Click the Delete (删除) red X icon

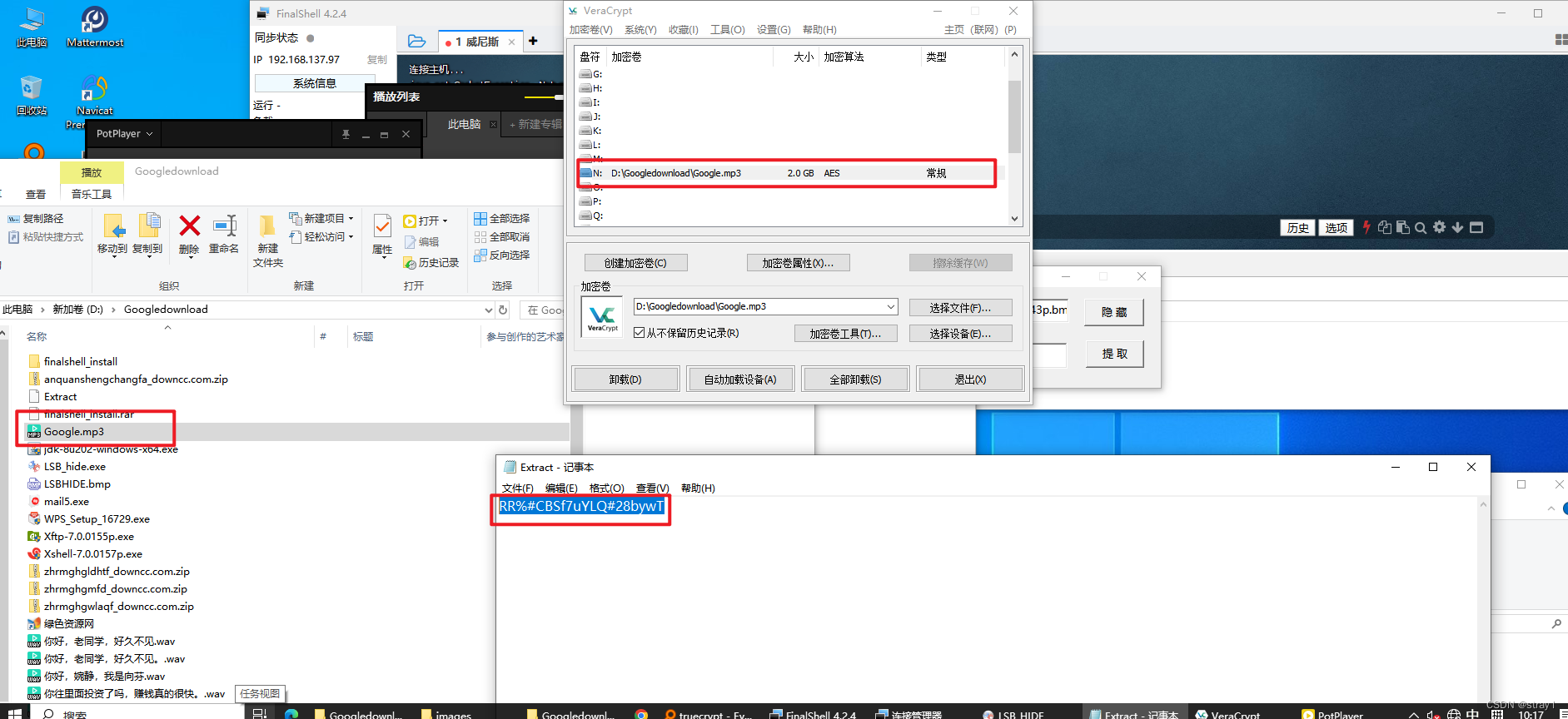(x=190, y=226)
